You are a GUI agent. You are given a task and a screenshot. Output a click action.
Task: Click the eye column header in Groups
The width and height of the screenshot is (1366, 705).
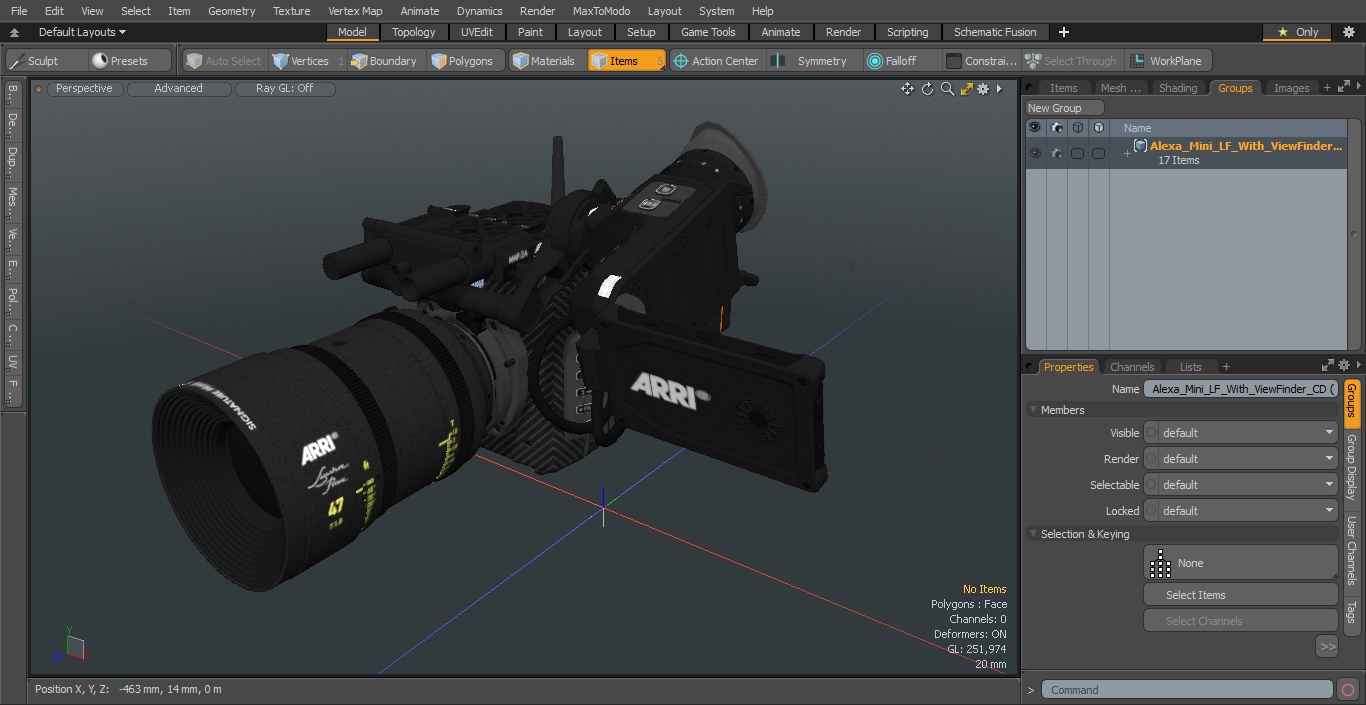coord(1035,128)
